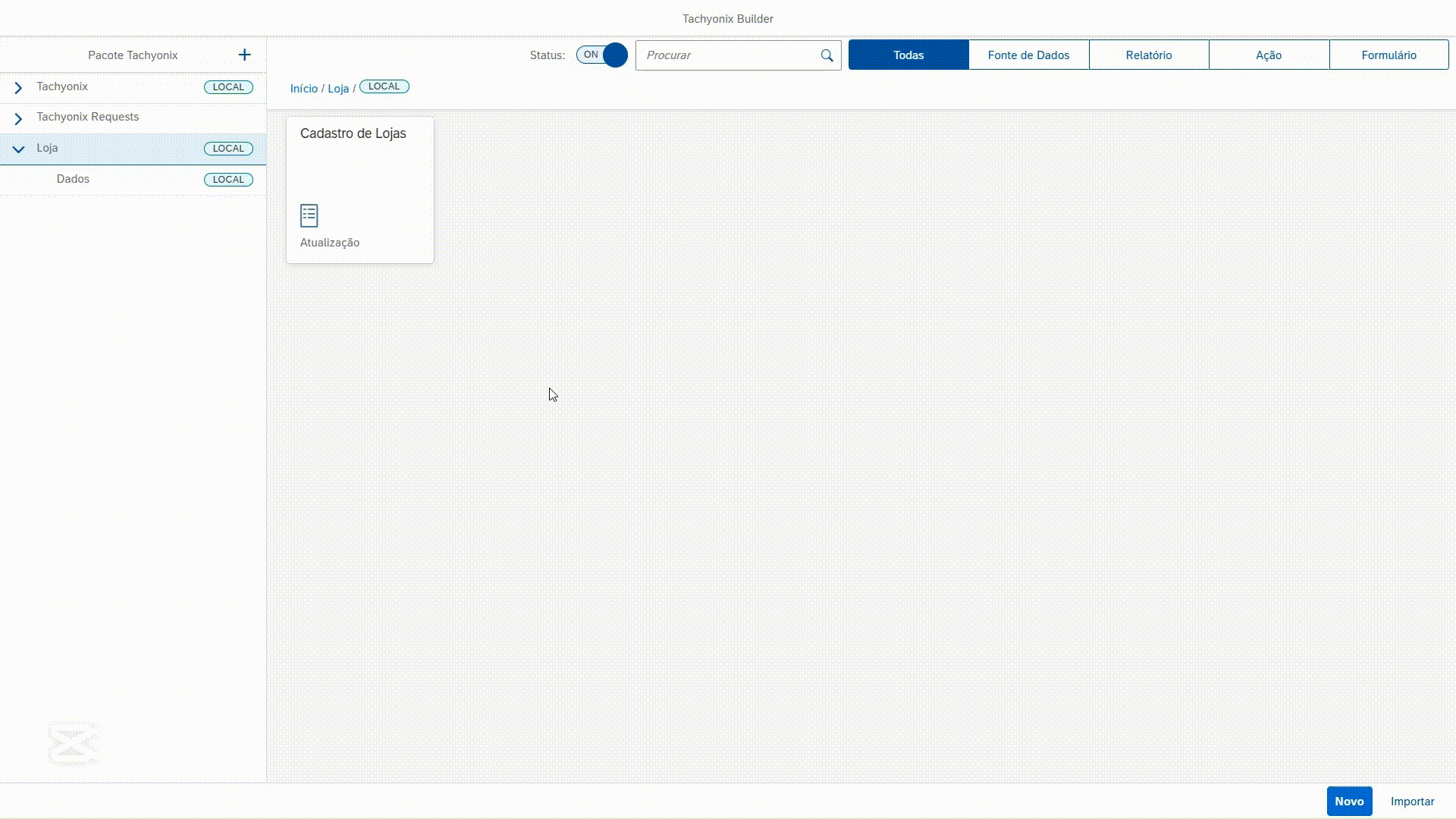Click the form icon on Cadastro de Lojas card
Image resolution: width=1456 pixels, height=819 pixels.
pyautogui.click(x=309, y=216)
